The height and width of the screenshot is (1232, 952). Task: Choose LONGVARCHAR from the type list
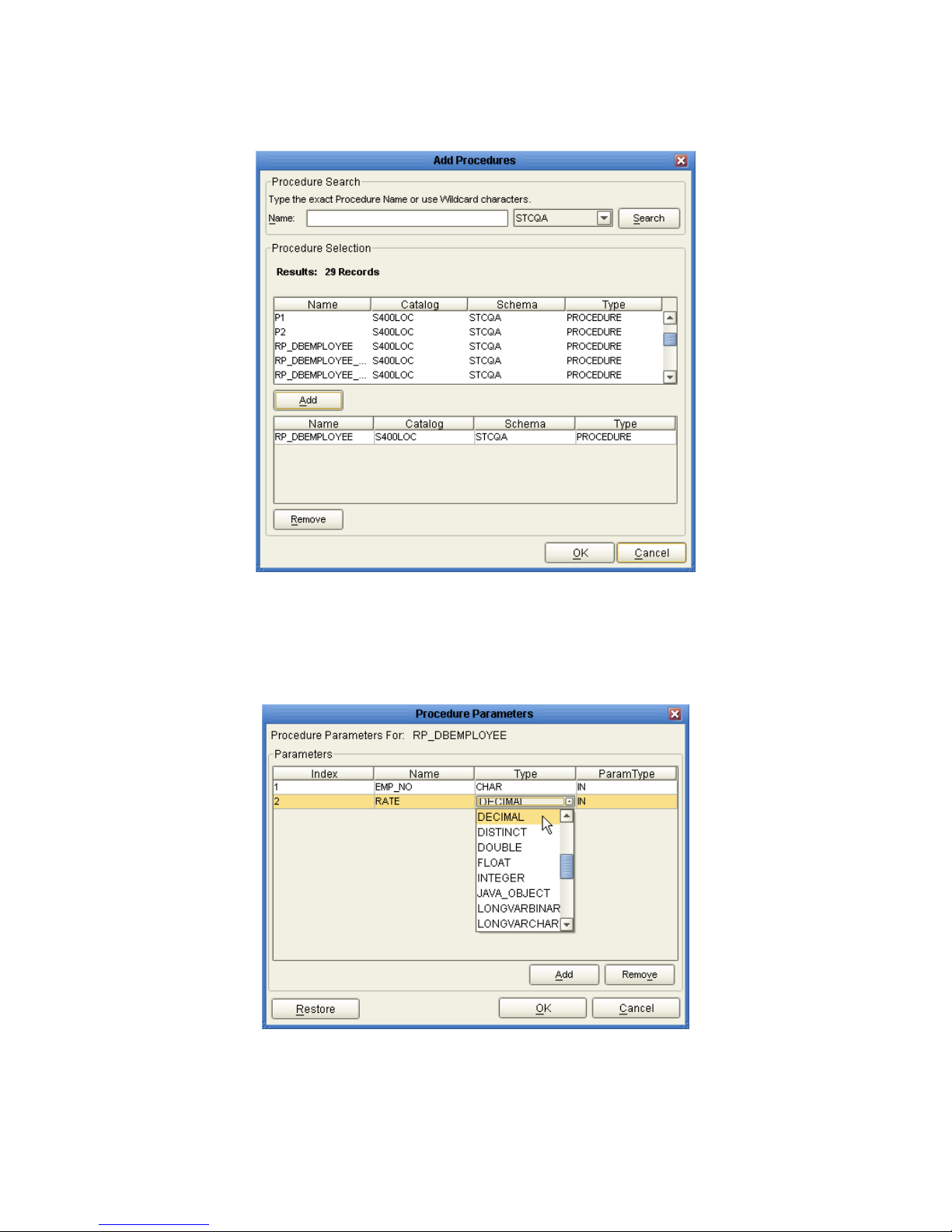pyautogui.click(x=517, y=924)
